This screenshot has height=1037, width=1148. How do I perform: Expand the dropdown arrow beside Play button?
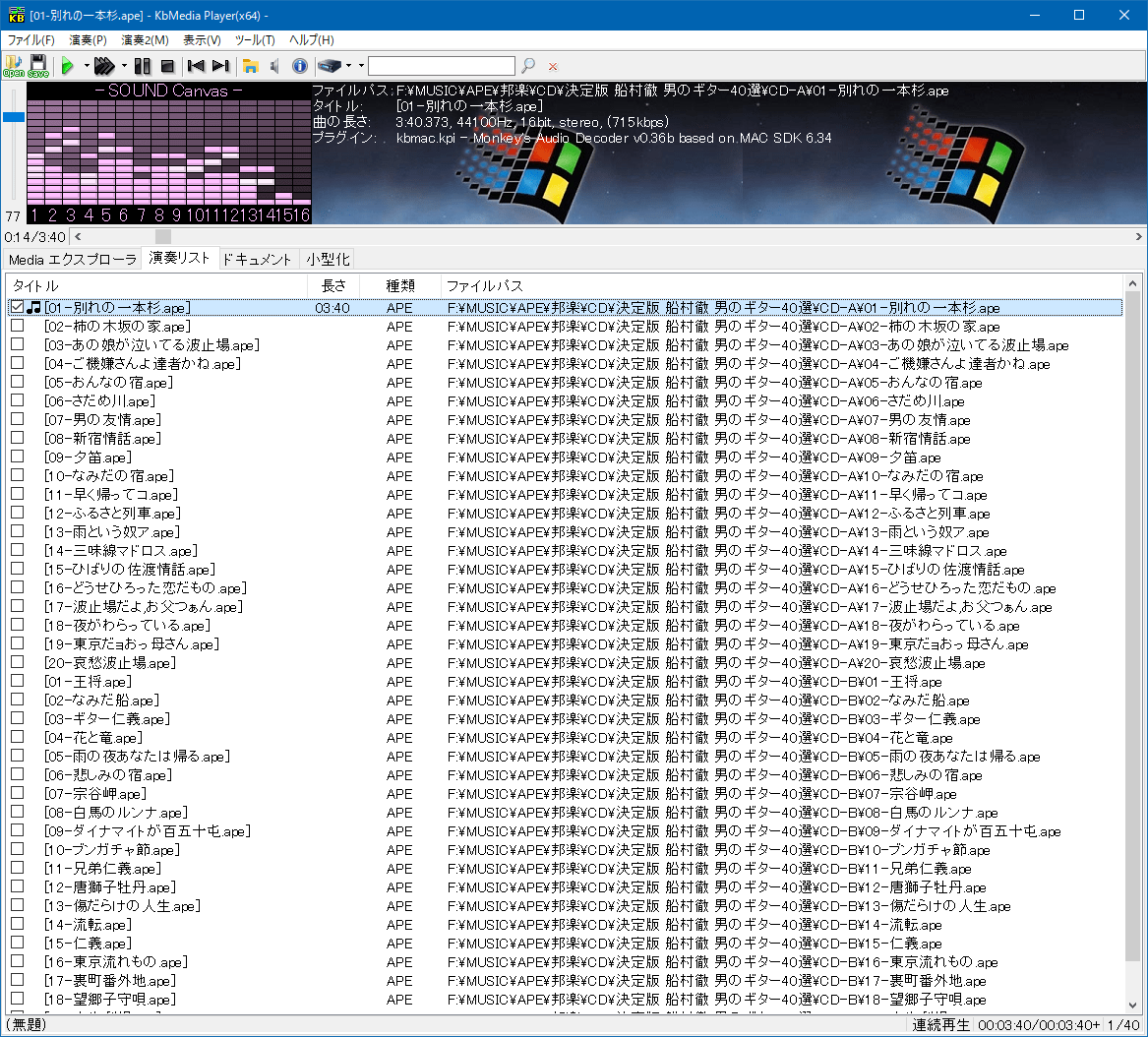[87, 66]
